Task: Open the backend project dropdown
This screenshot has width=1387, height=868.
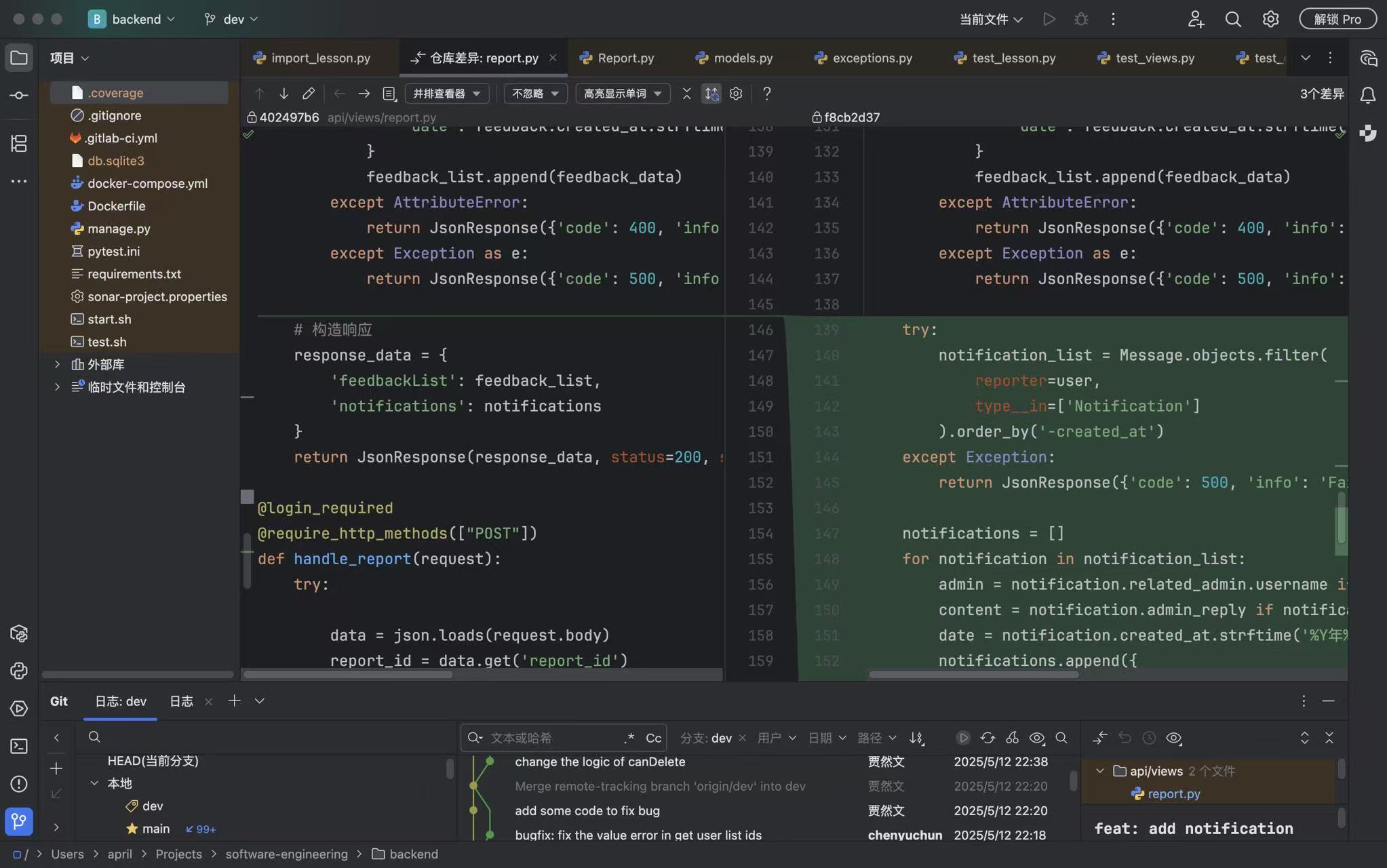Action: click(x=132, y=19)
